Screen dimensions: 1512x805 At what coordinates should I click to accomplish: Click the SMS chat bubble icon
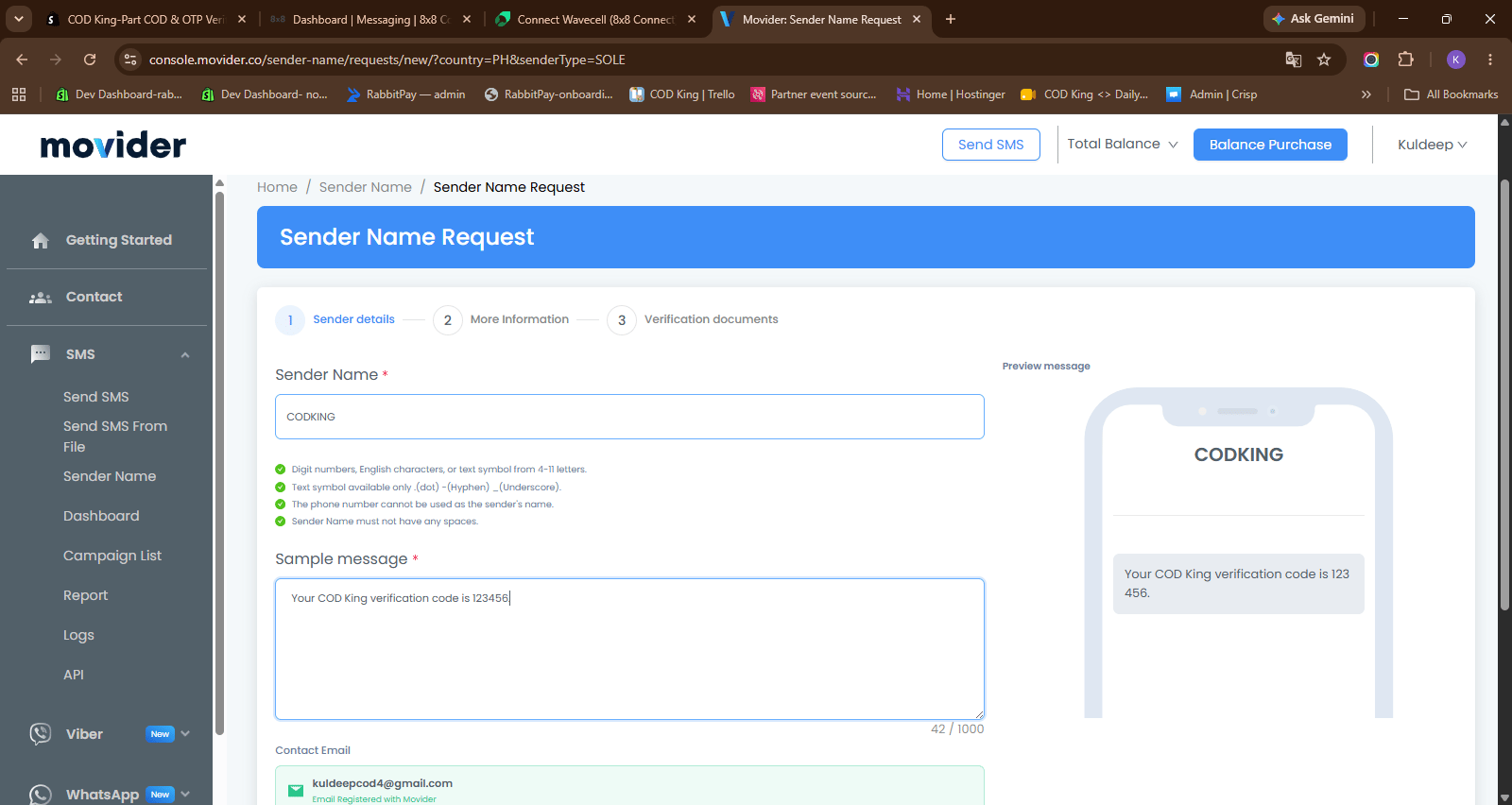pyautogui.click(x=41, y=354)
